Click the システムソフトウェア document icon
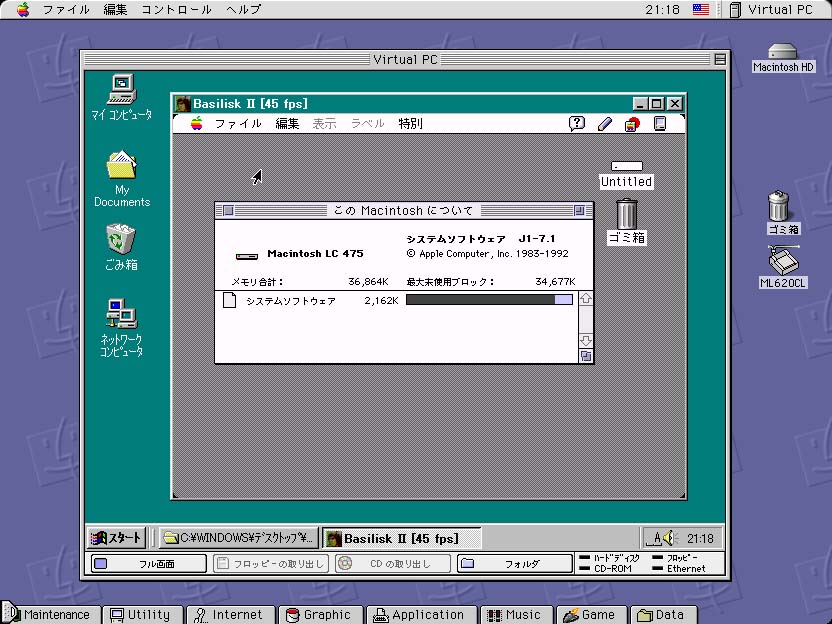Image resolution: width=832 pixels, height=624 pixels. [229, 300]
